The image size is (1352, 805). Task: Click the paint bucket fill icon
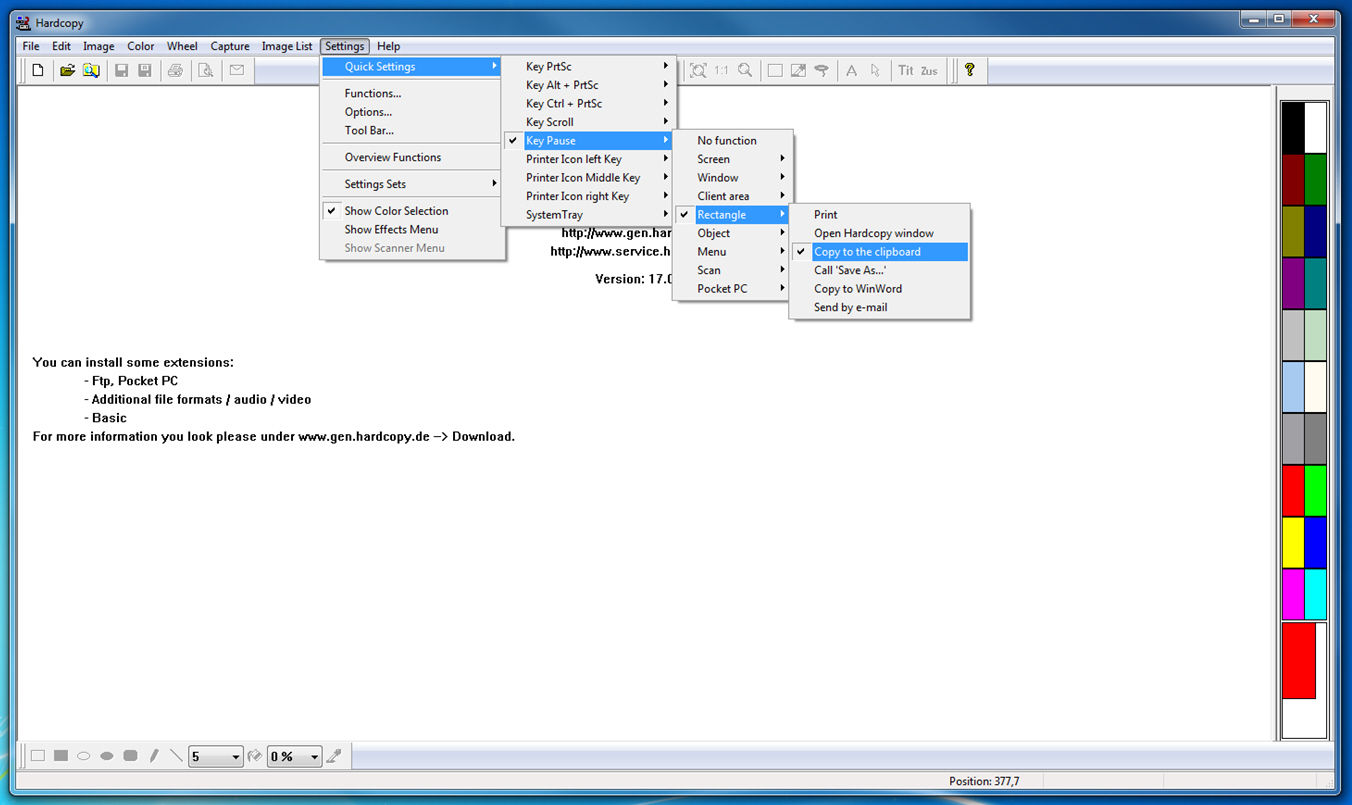[x=254, y=756]
